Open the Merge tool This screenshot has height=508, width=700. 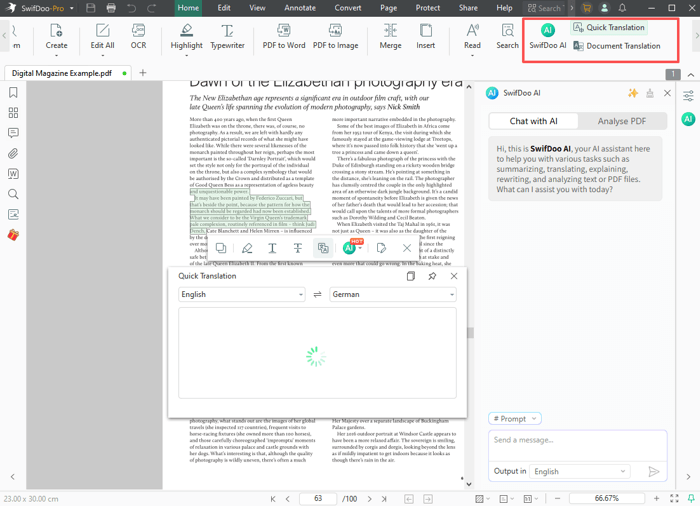click(x=390, y=37)
